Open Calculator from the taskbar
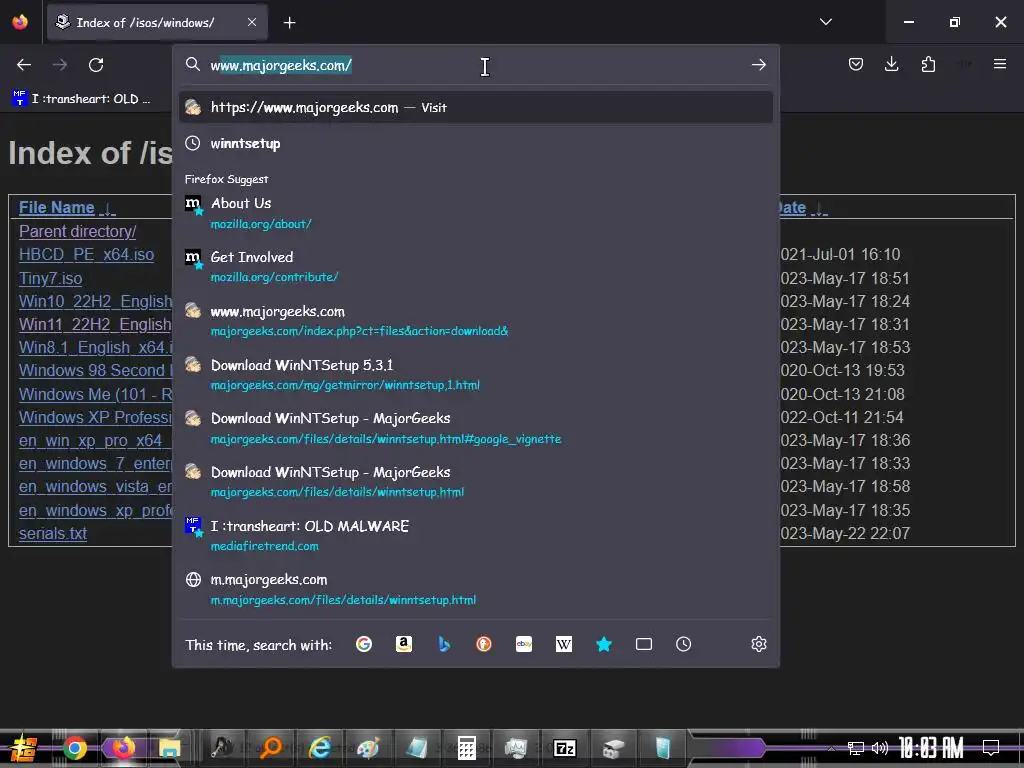 point(466,748)
